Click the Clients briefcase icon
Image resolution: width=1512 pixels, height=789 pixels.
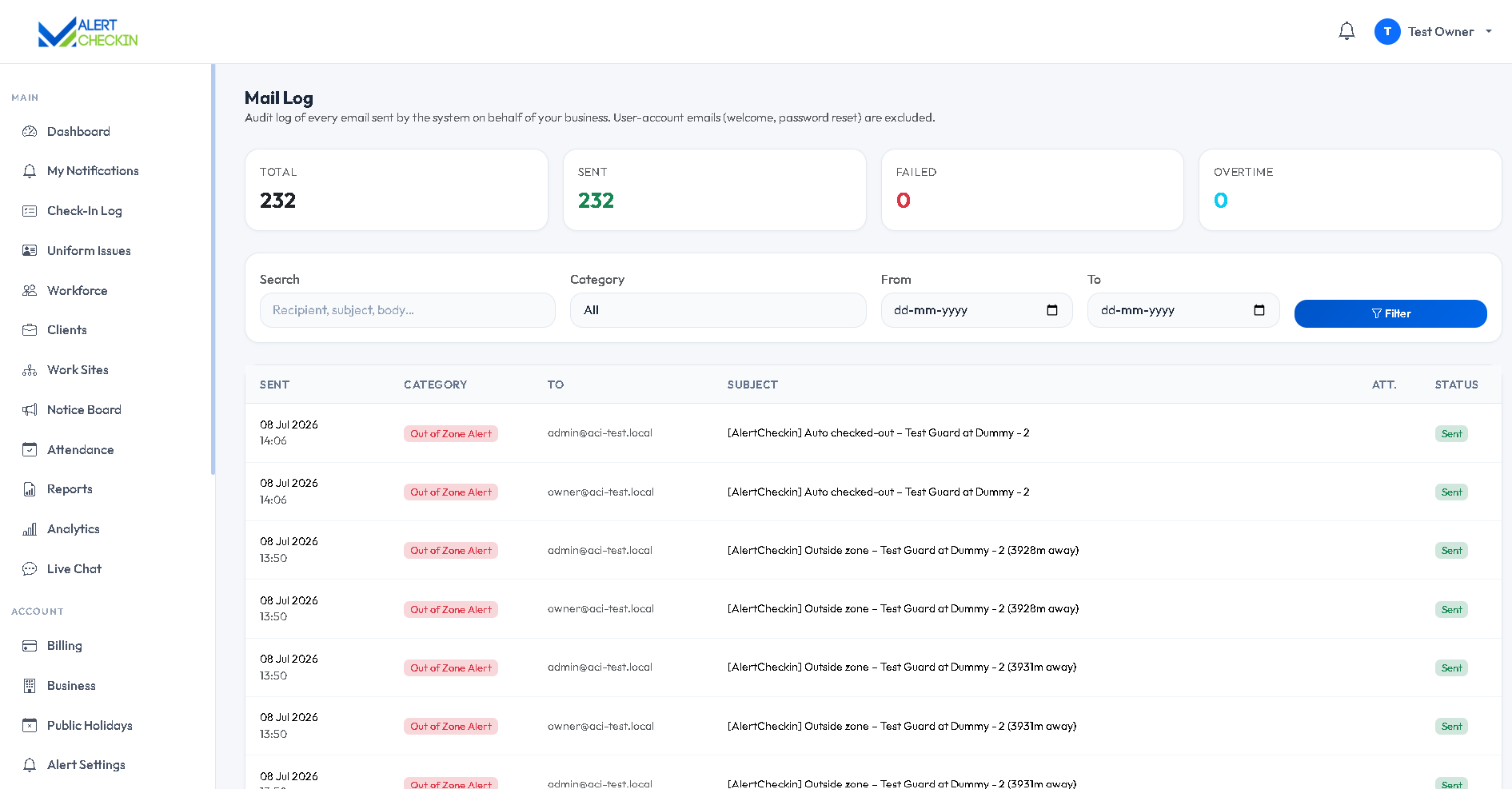pos(30,330)
